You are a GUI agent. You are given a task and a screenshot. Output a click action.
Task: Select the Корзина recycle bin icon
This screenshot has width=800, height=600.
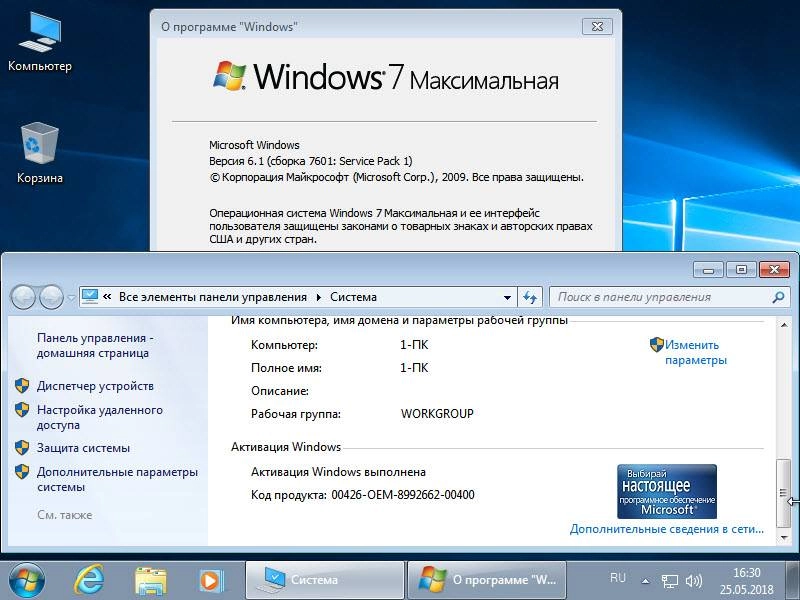pos(40,153)
